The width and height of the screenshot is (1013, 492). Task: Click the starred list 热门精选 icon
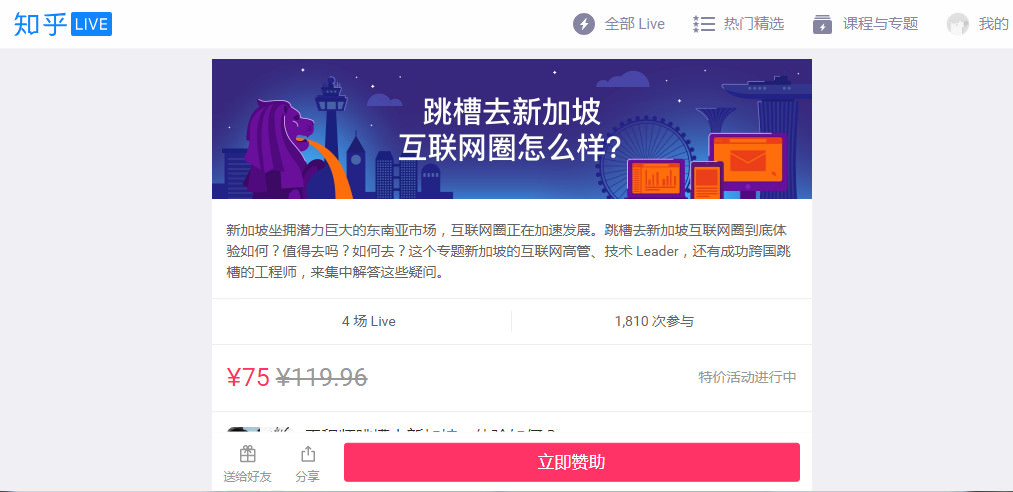pos(704,25)
